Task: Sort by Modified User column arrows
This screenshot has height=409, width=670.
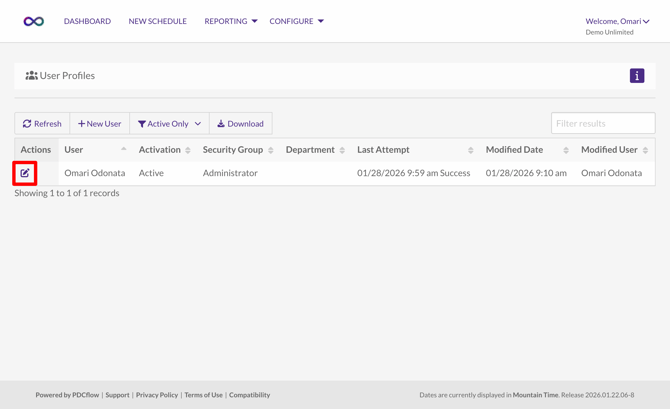Action: (x=645, y=150)
